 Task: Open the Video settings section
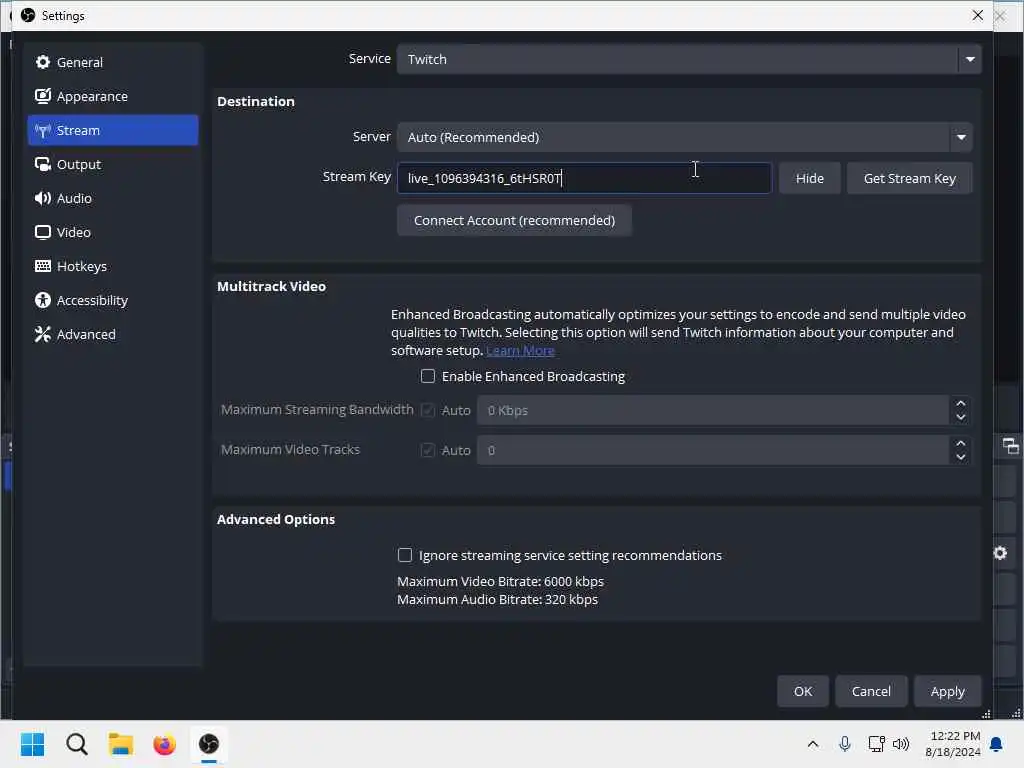[112, 232]
